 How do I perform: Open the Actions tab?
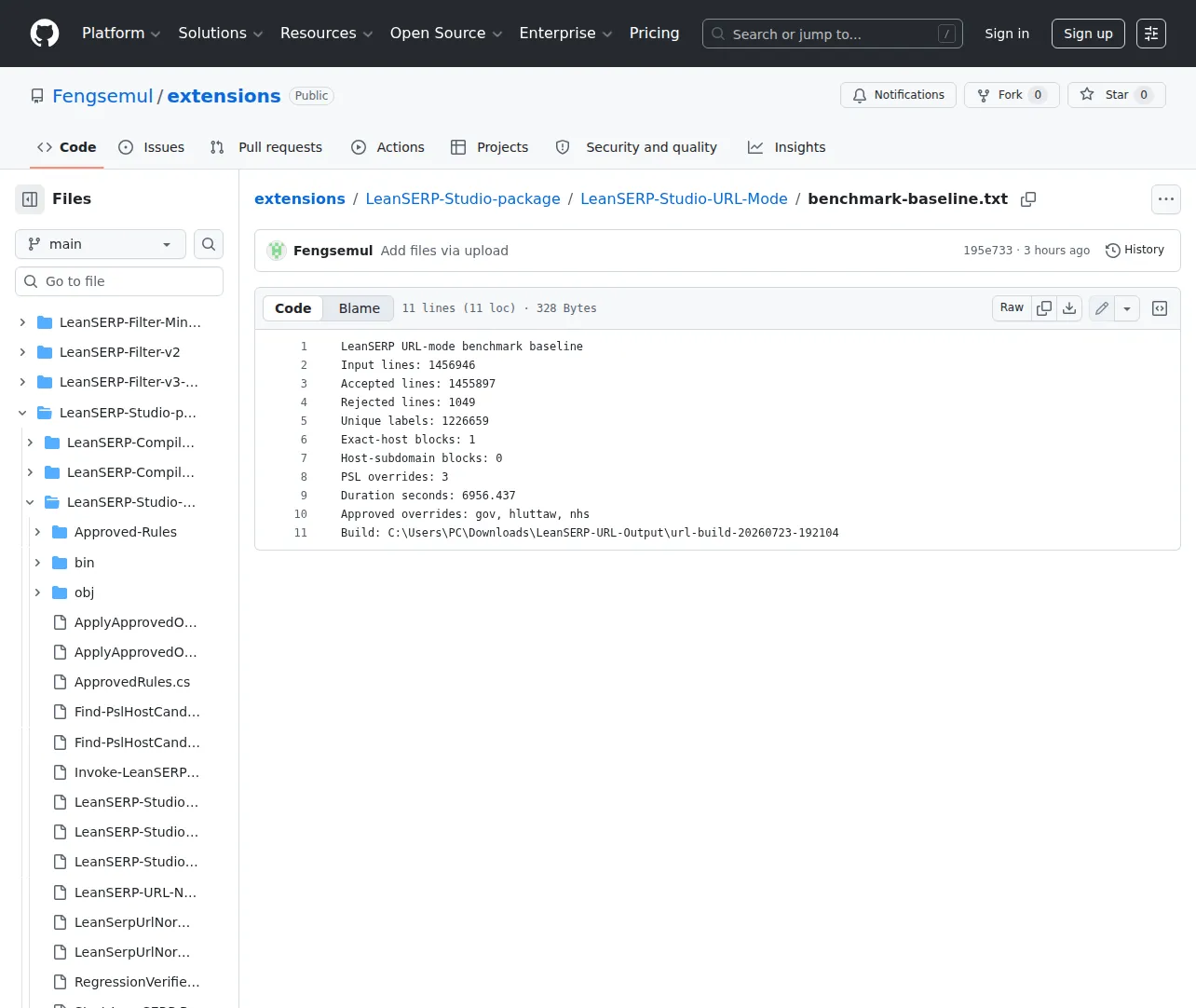(387, 147)
